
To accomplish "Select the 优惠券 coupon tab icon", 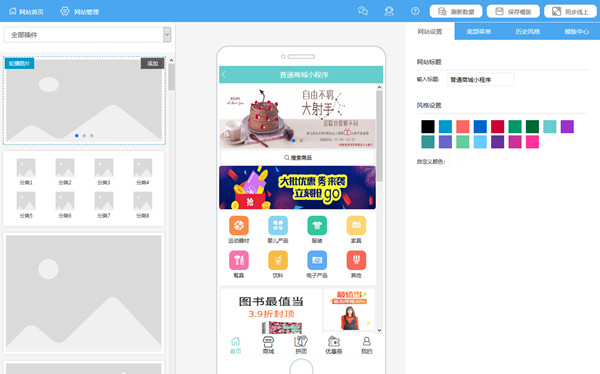I will [x=334, y=341].
